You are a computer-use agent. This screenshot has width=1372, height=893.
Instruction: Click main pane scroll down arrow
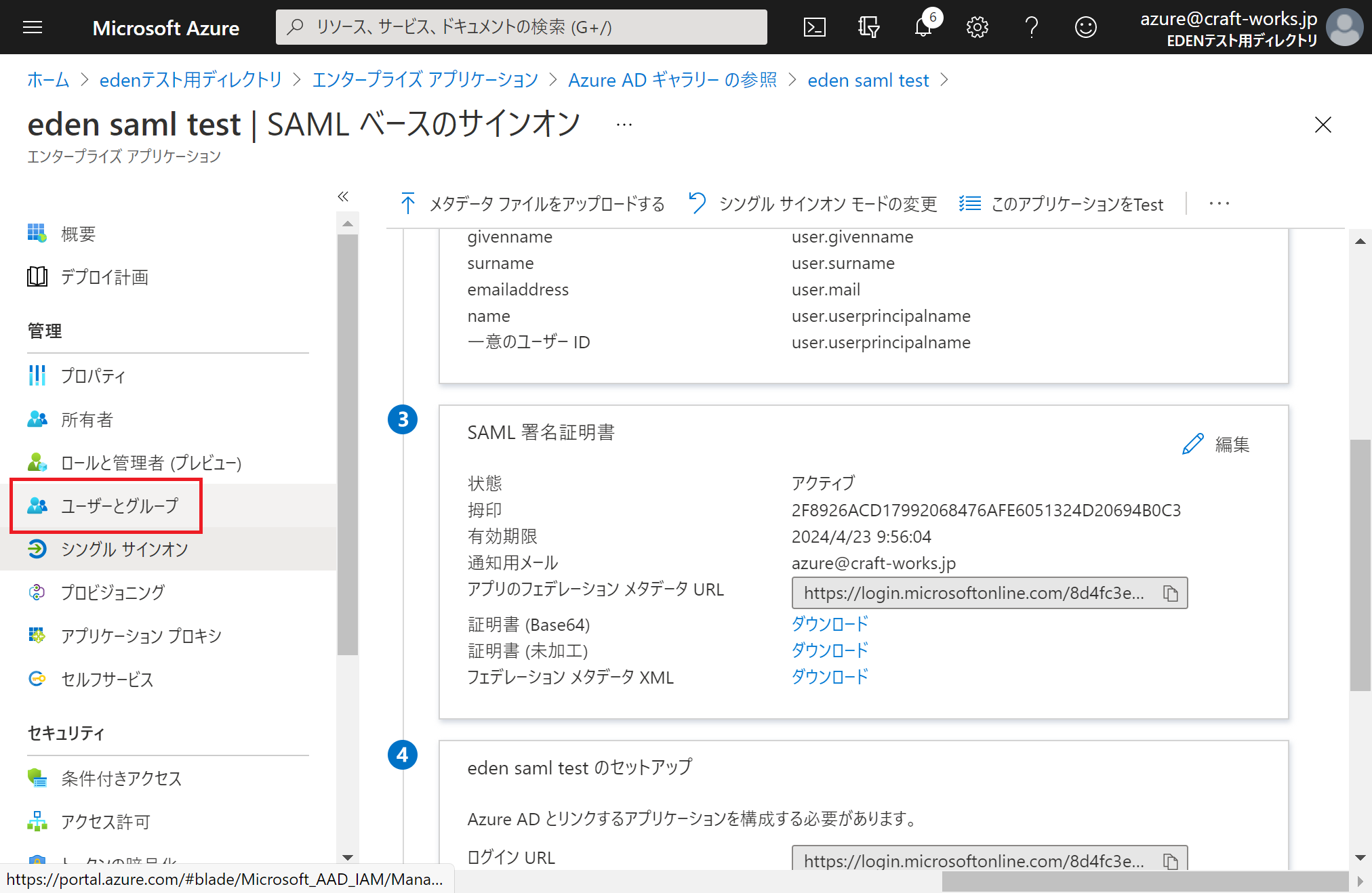click(x=1360, y=858)
